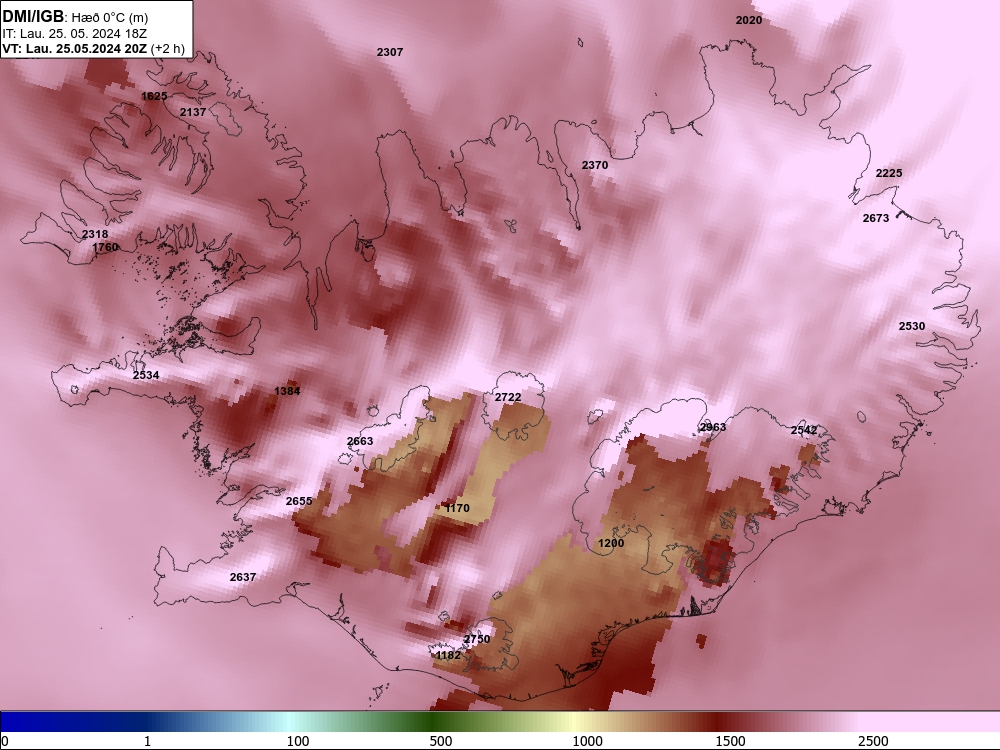Click the 1384 map value

(287, 392)
